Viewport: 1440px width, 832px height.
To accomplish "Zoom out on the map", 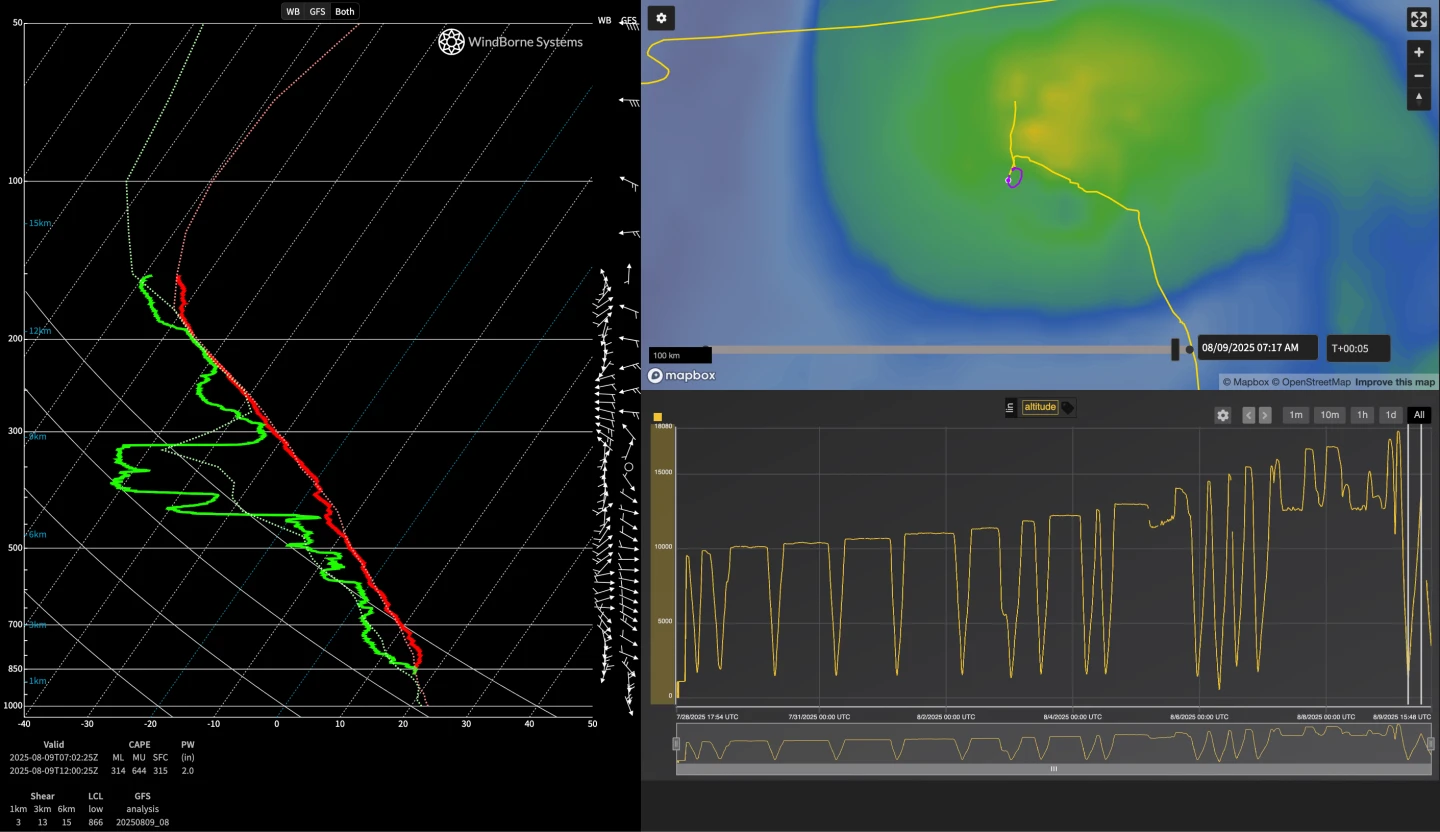I will 1419,76.
